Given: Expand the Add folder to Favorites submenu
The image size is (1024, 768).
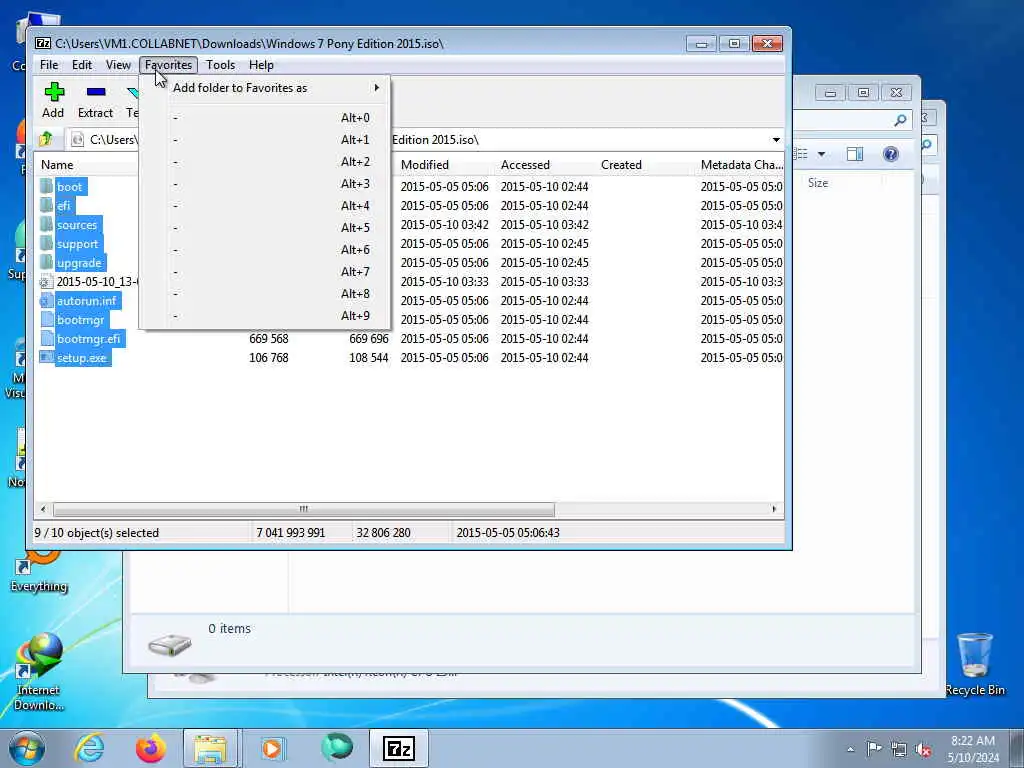Looking at the screenshot, I should (264, 88).
